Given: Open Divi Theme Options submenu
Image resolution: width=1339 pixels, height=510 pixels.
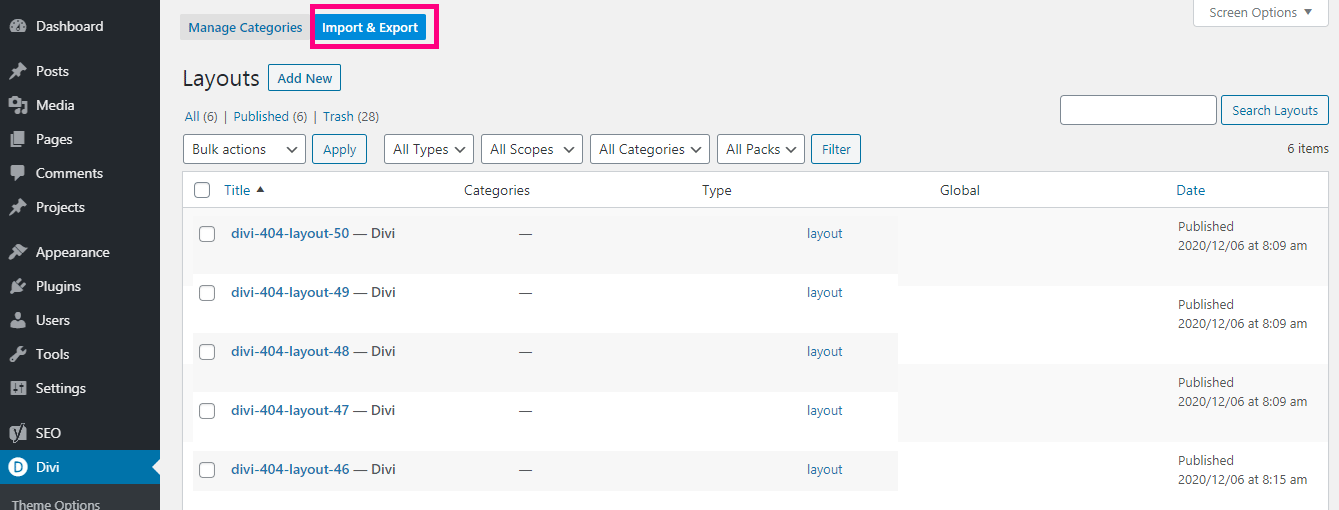Looking at the screenshot, I should [x=56, y=504].
